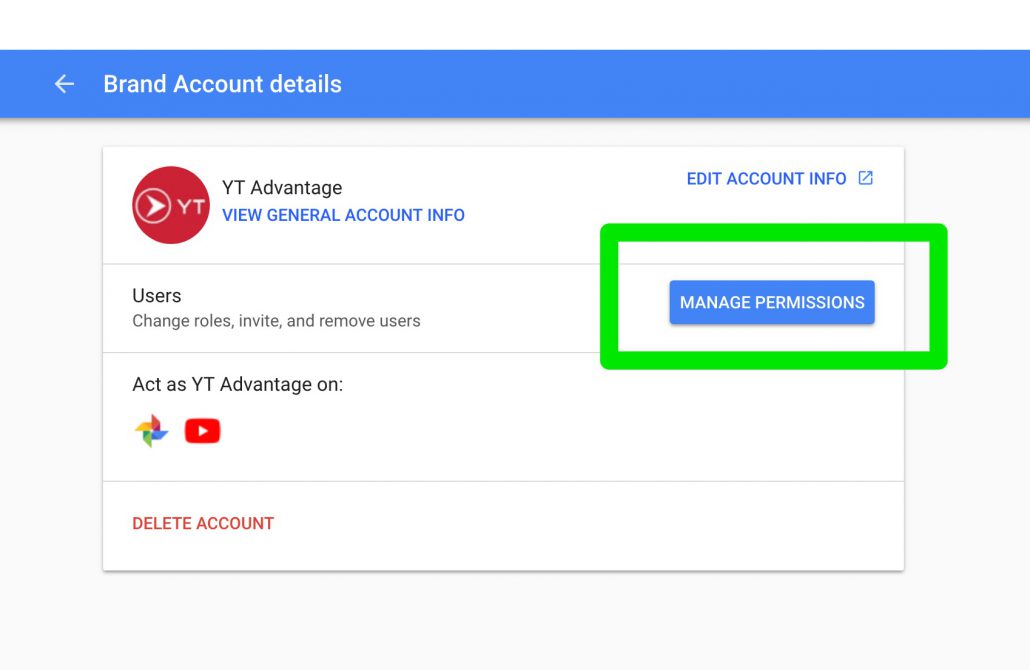Open Edit Account Info link
This screenshot has height=670, width=1030.
click(766, 179)
